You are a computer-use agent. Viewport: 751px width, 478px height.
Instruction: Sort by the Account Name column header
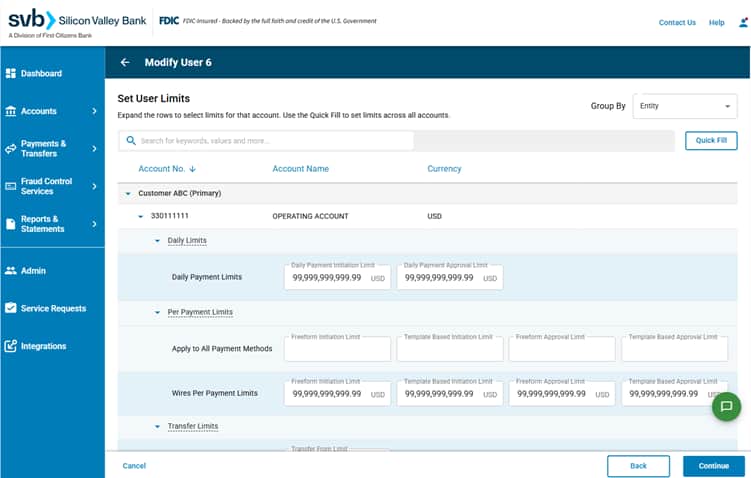(x=300, y=169)
